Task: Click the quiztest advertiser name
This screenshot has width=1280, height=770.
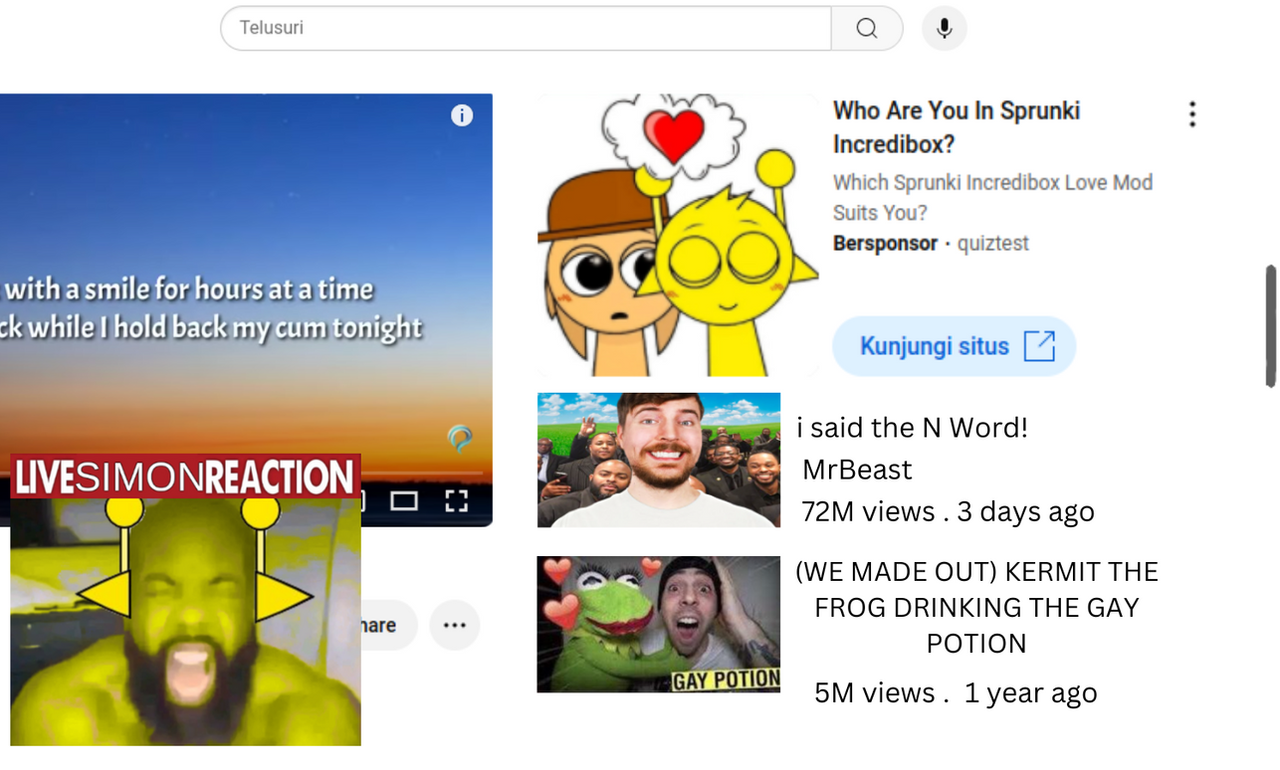Action: pos(993,243)
